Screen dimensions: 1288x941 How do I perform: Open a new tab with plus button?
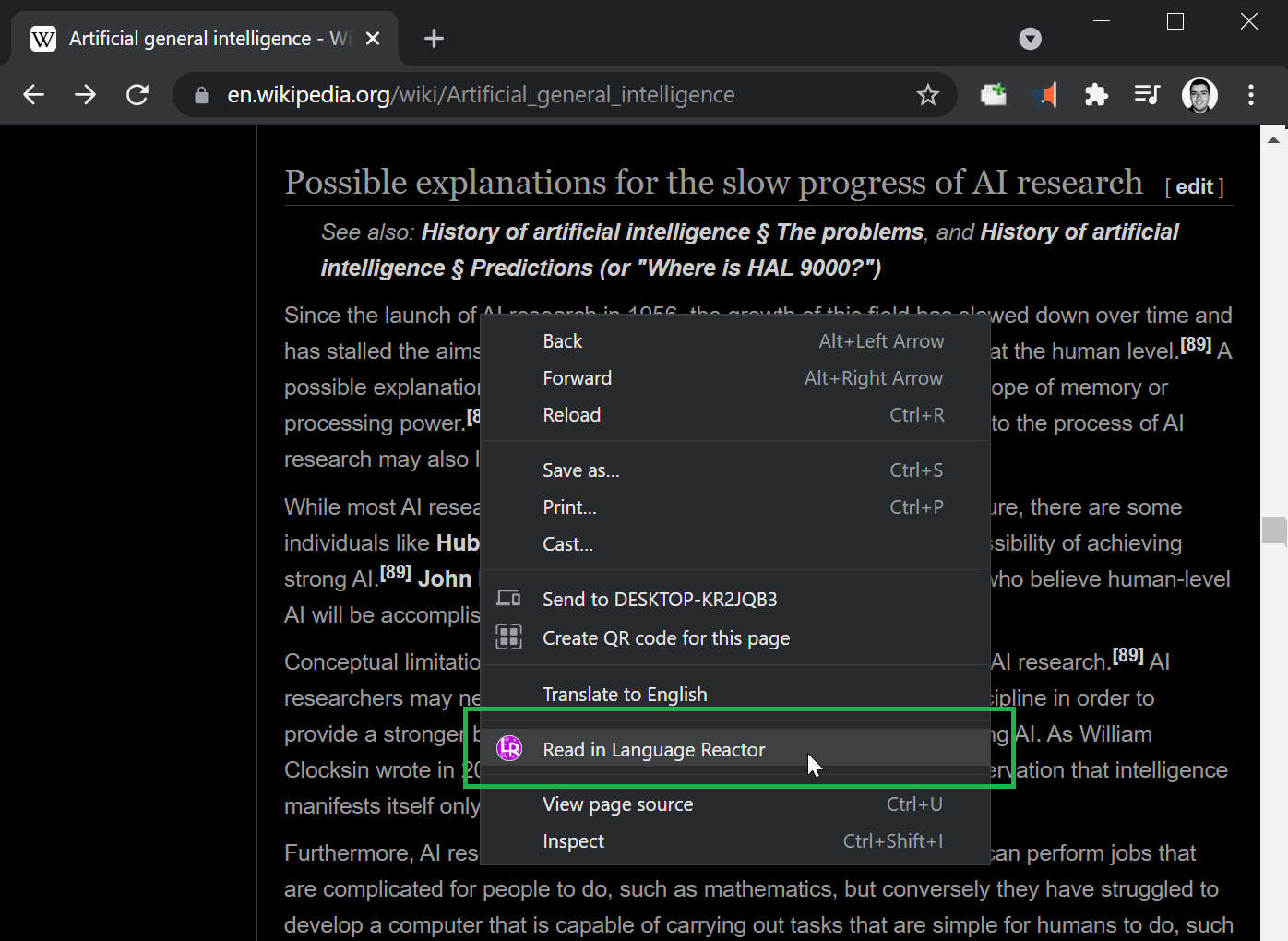click(434, 39)
